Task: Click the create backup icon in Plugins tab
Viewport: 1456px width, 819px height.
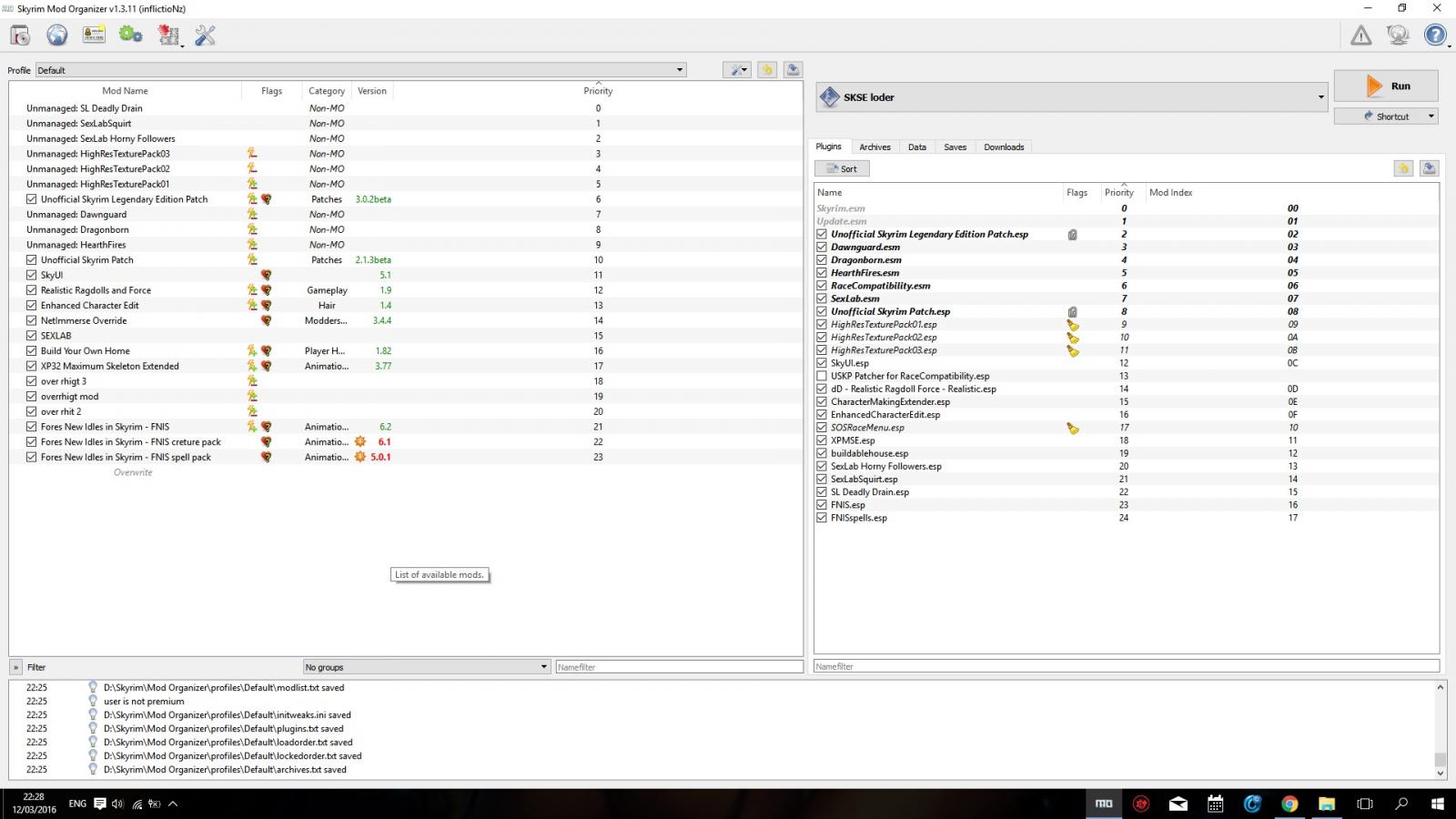Action: 1429,168
